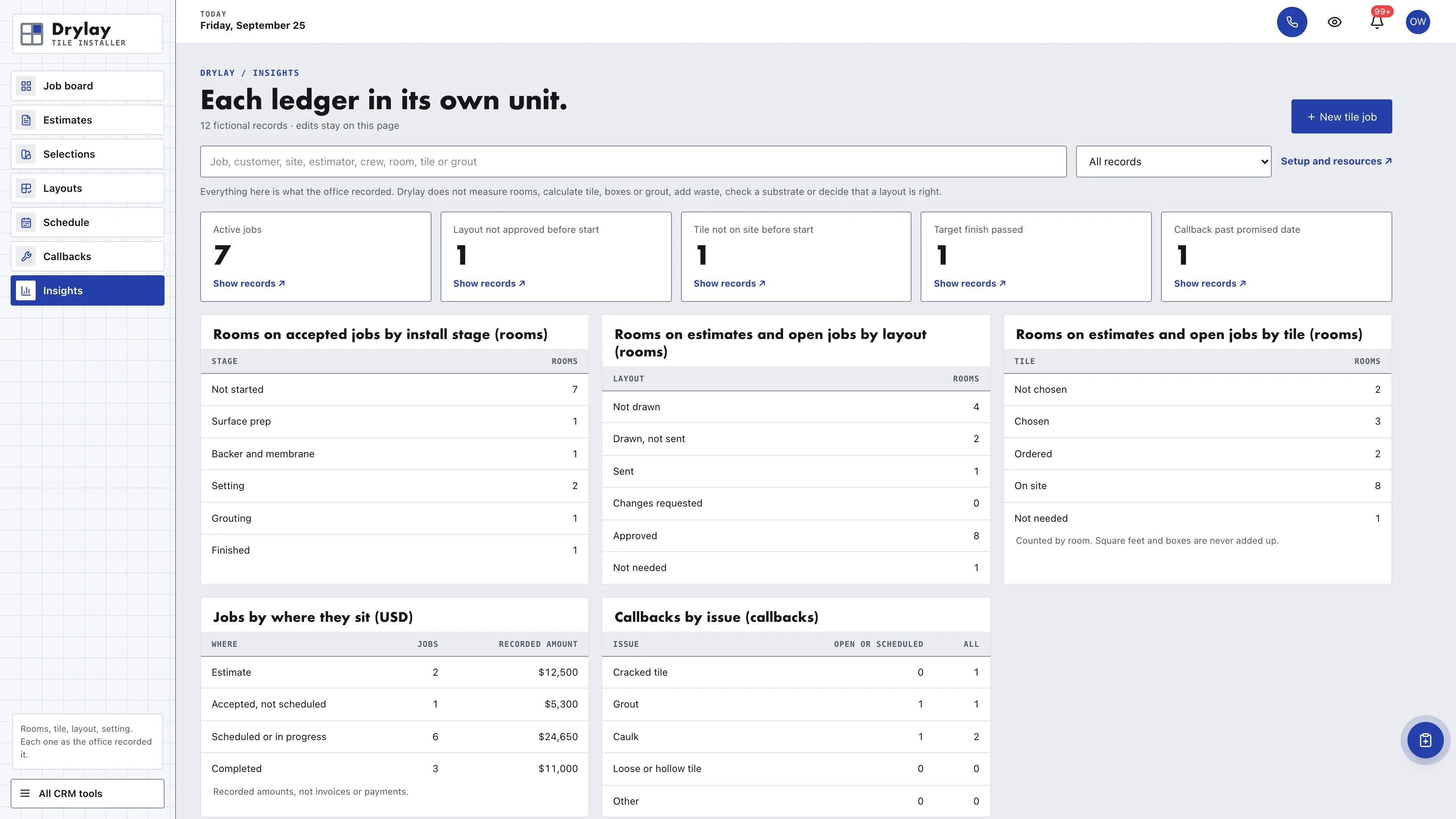Click the 'Cracked tile' callback row
Screen dimensions: 1456x819
796,672
